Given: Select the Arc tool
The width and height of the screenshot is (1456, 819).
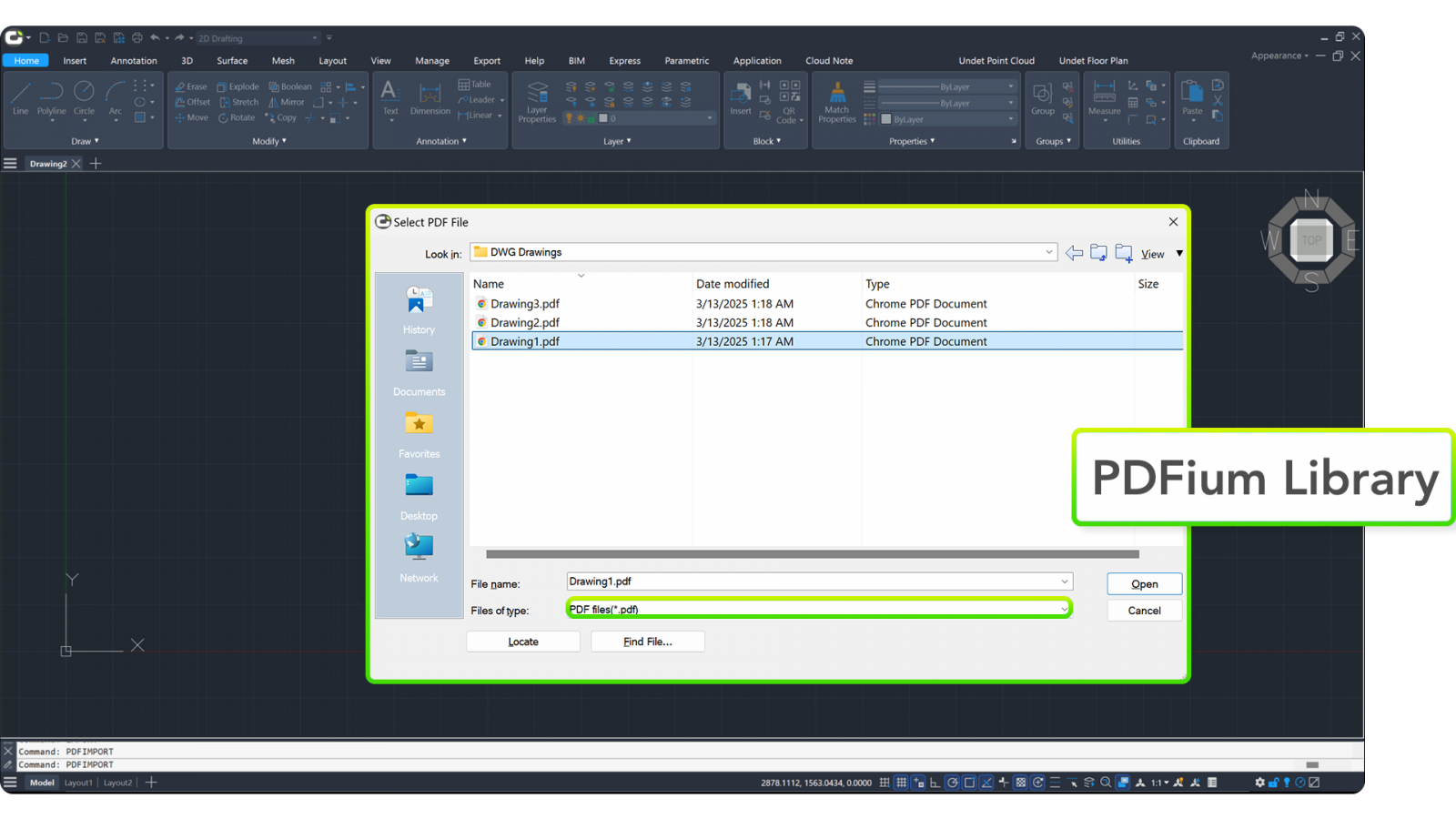Looking at the screenshot, I should tap(115, 98).
